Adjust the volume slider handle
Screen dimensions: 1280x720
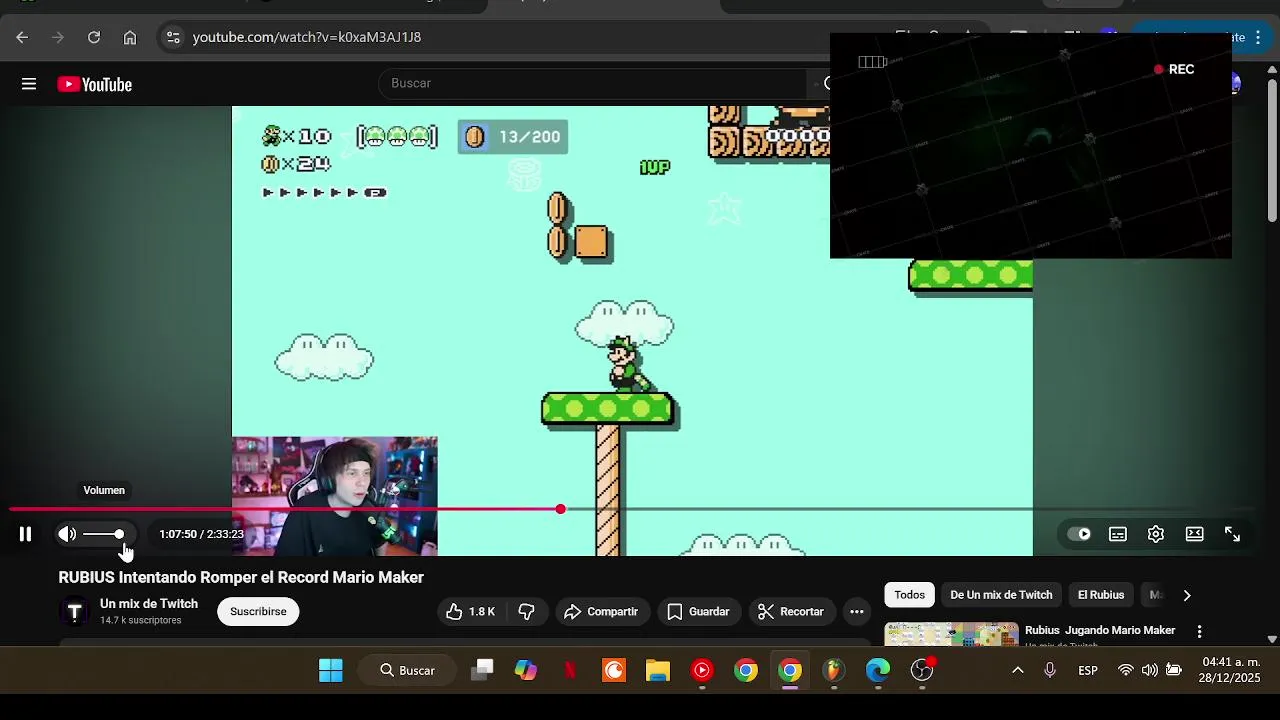click(119, 534)
